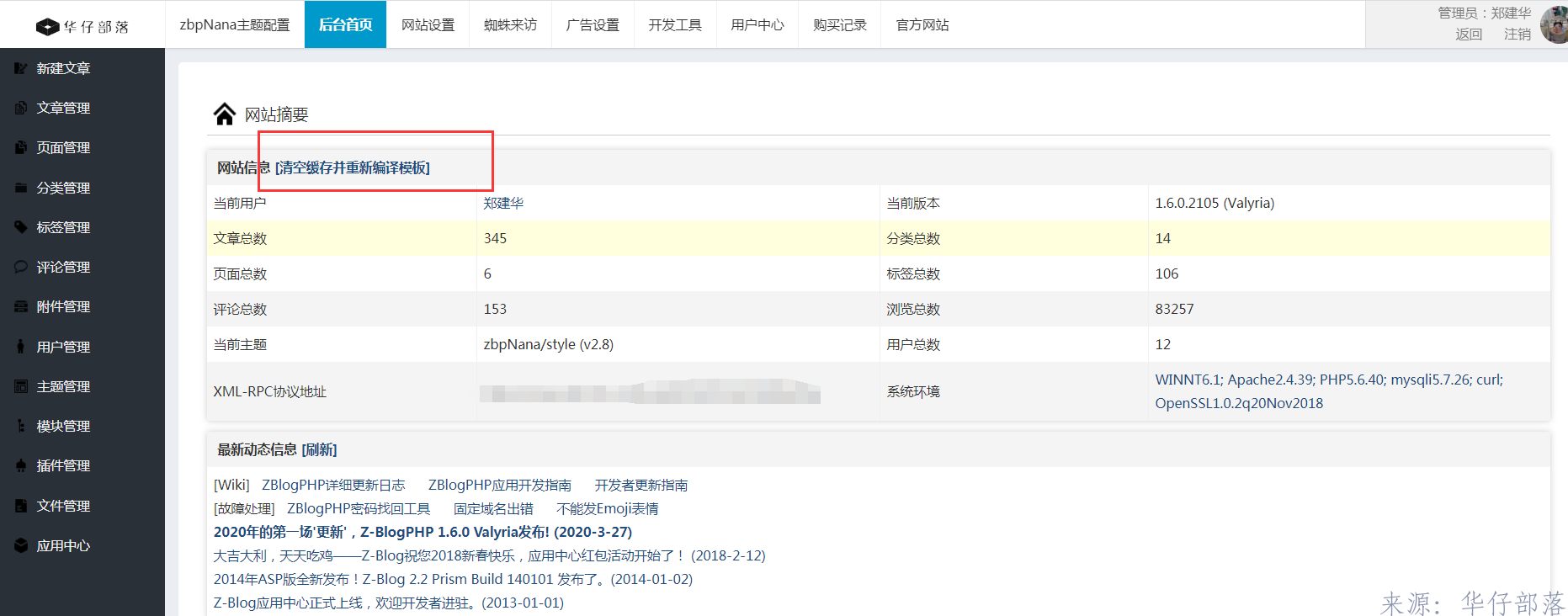Click the attachment management icon

pyautogui.click(x=21, y=306)
